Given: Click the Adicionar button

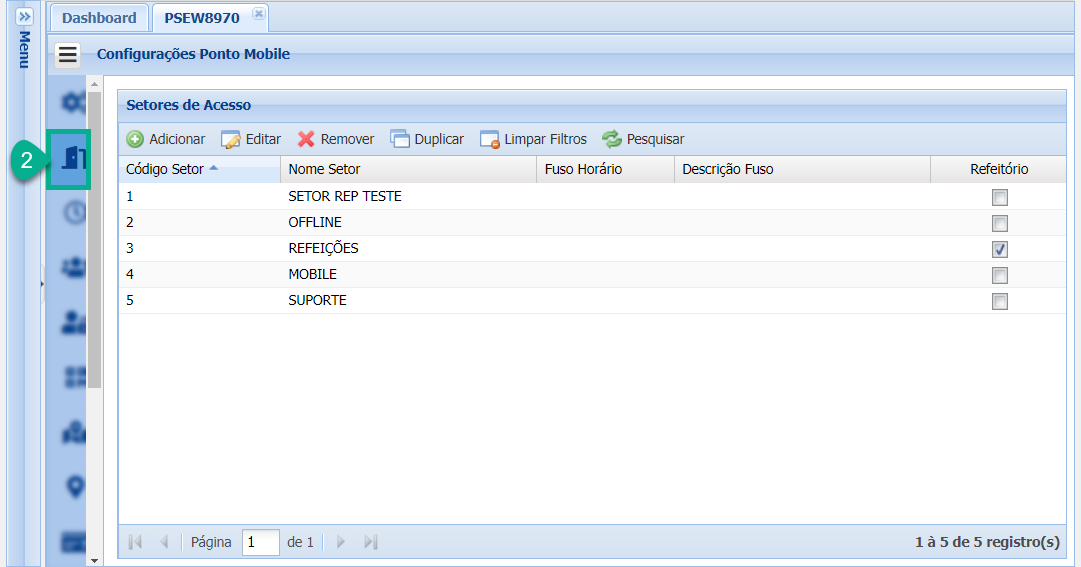Looking at the screenshot, I should point(165,139).
